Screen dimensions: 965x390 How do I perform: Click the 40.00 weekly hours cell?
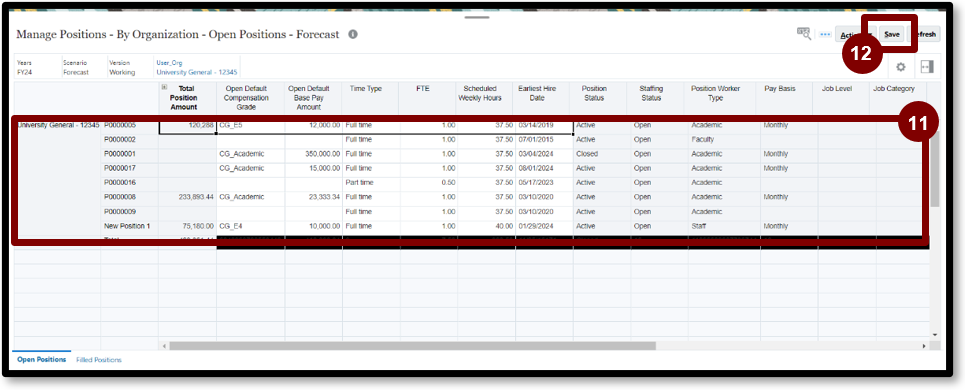pyautogui.click(x=486, y=226)
